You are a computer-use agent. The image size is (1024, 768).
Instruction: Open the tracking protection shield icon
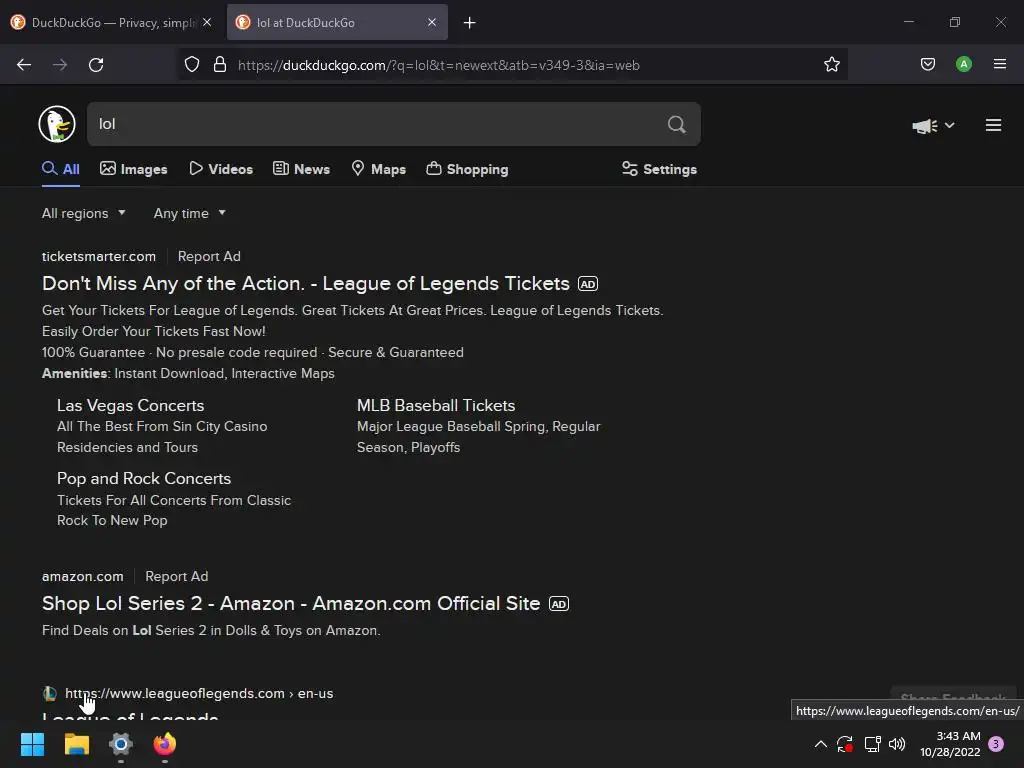pos(191,65)
